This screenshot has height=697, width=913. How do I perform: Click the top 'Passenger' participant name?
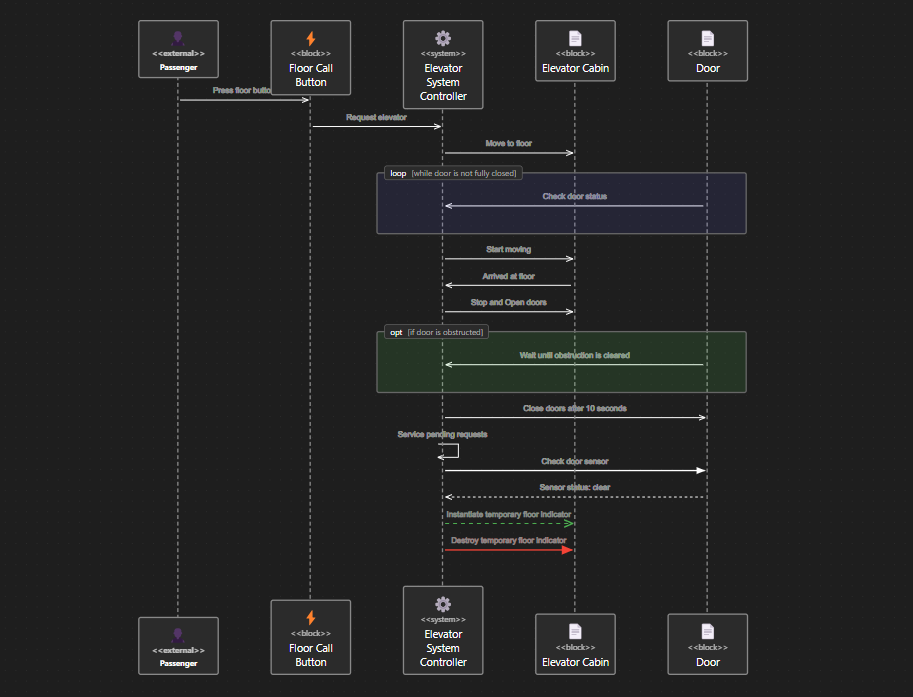point(178,68)
